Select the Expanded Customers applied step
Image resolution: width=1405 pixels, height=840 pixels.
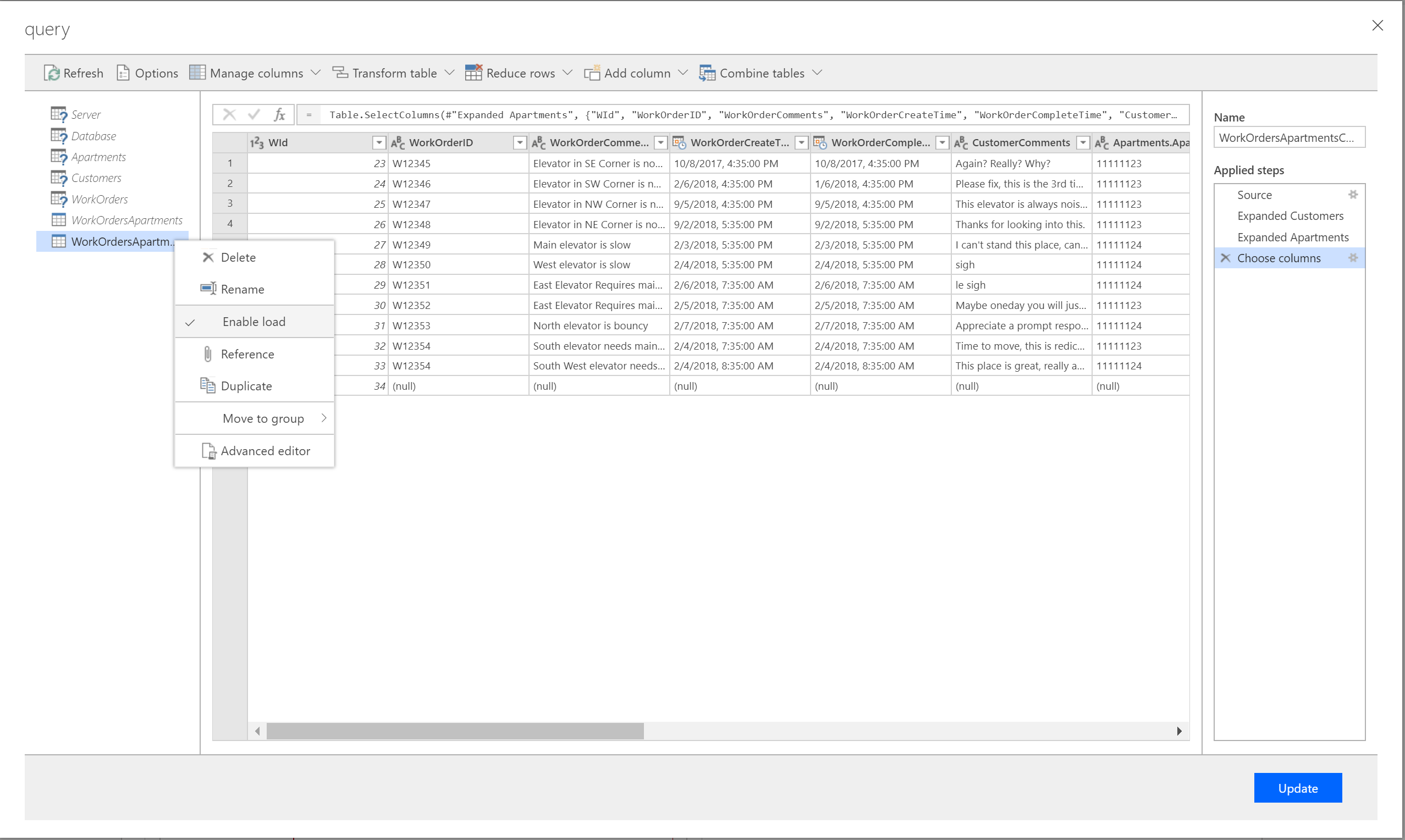tap(1290, 215)
